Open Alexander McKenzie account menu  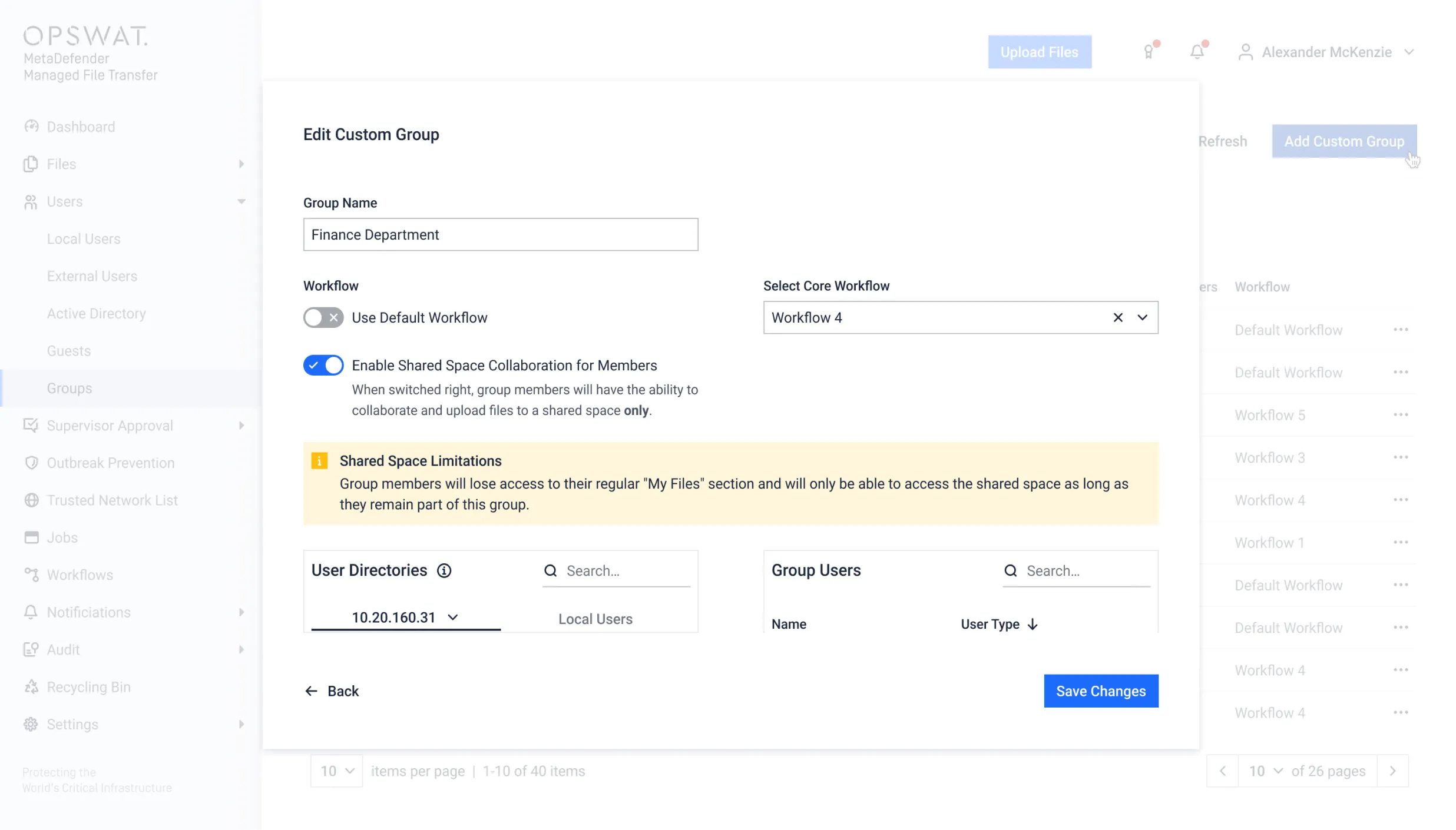click(1326, 52)
